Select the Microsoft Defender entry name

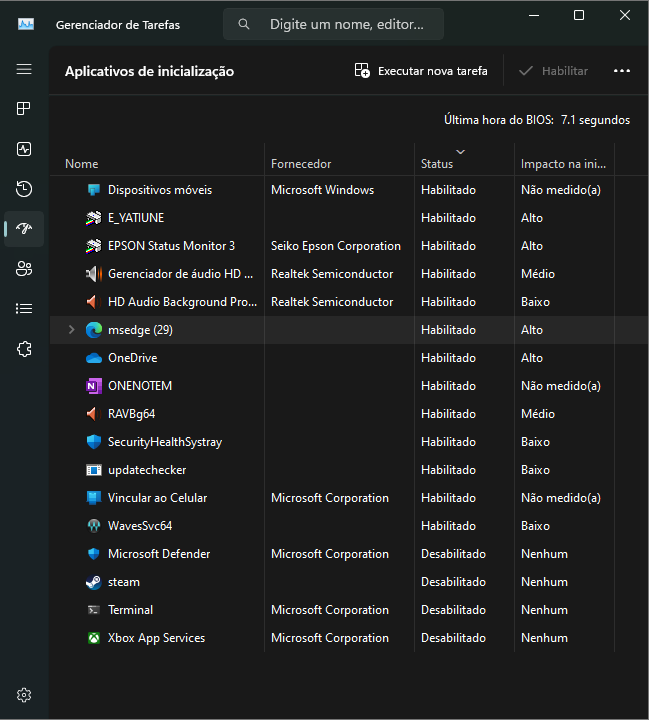click(159, 554)
